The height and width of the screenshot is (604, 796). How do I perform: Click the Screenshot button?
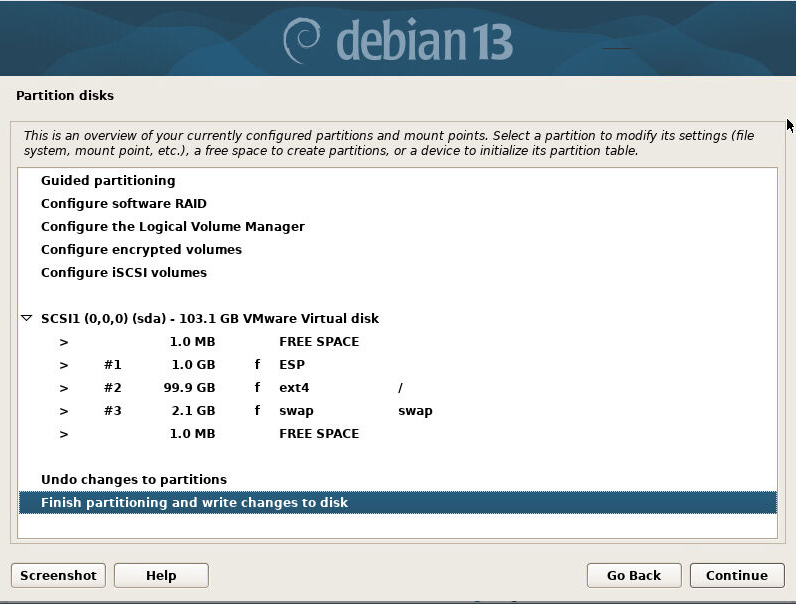click(58, 576)
